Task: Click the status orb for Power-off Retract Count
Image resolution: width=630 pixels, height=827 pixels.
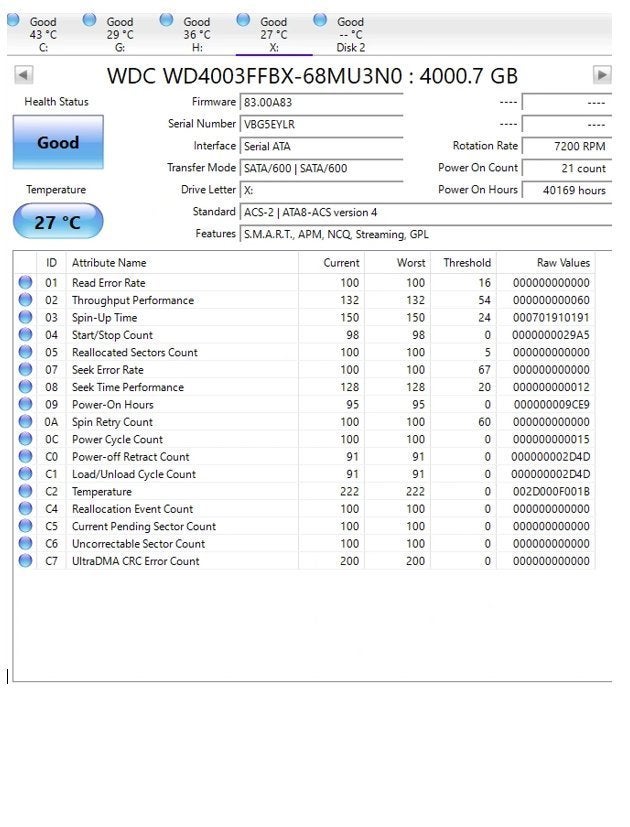Action: coord(25,457)
